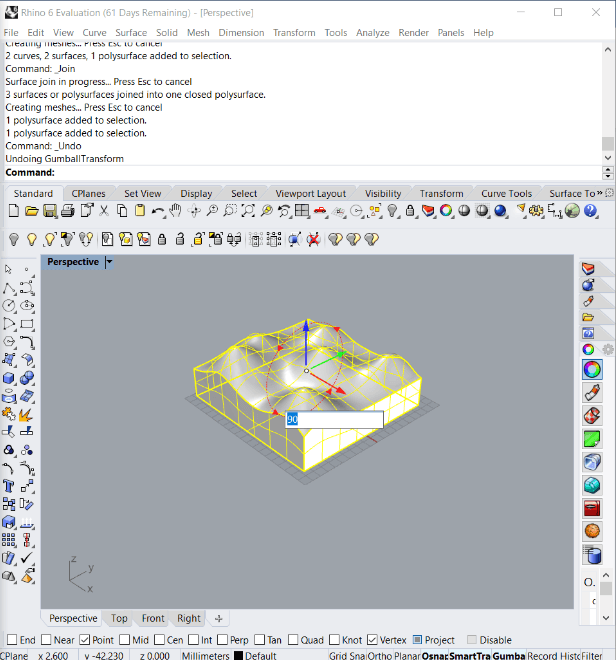
Task: Open the Surface menu
Action: pyautogui.click(x=131, y=32)
